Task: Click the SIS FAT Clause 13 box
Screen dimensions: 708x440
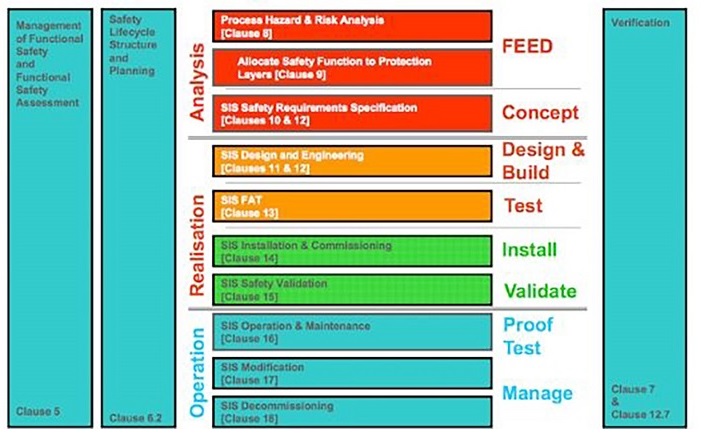Action: coord(352,206)
